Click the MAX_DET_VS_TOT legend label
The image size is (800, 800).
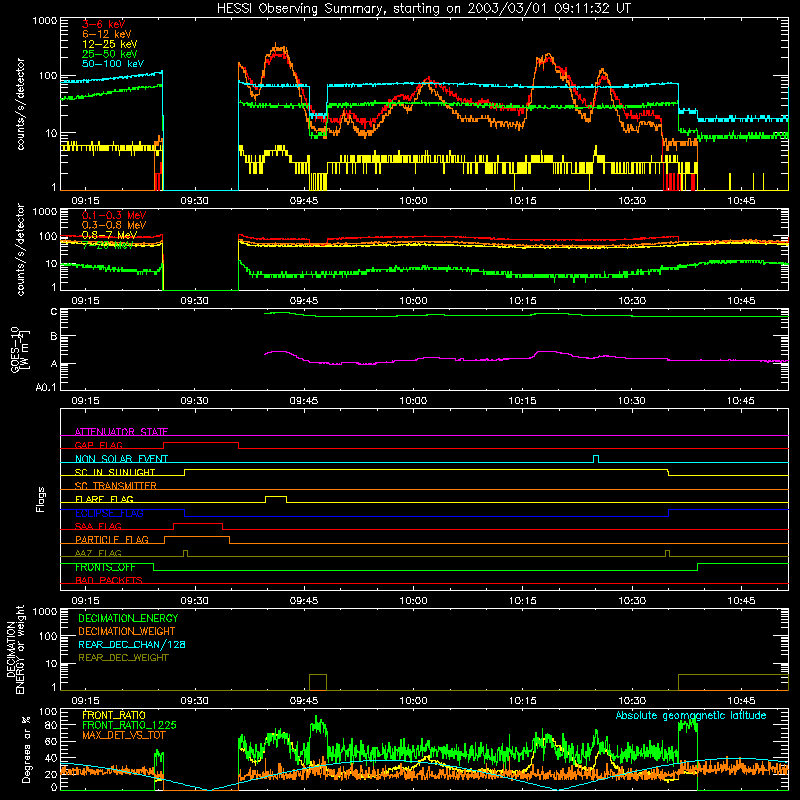point(123,736)
